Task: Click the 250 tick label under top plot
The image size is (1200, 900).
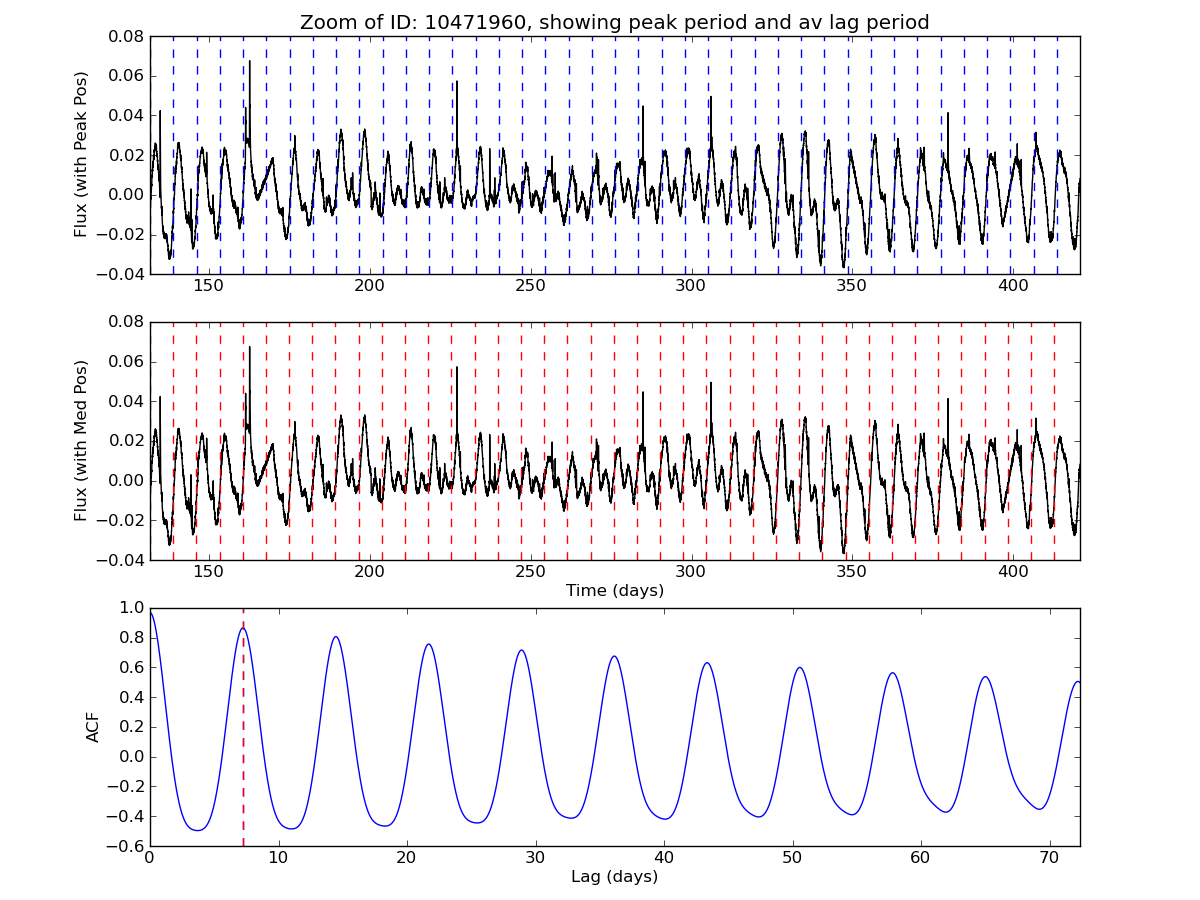Action: pyautogui.click(x=530, y=286)
